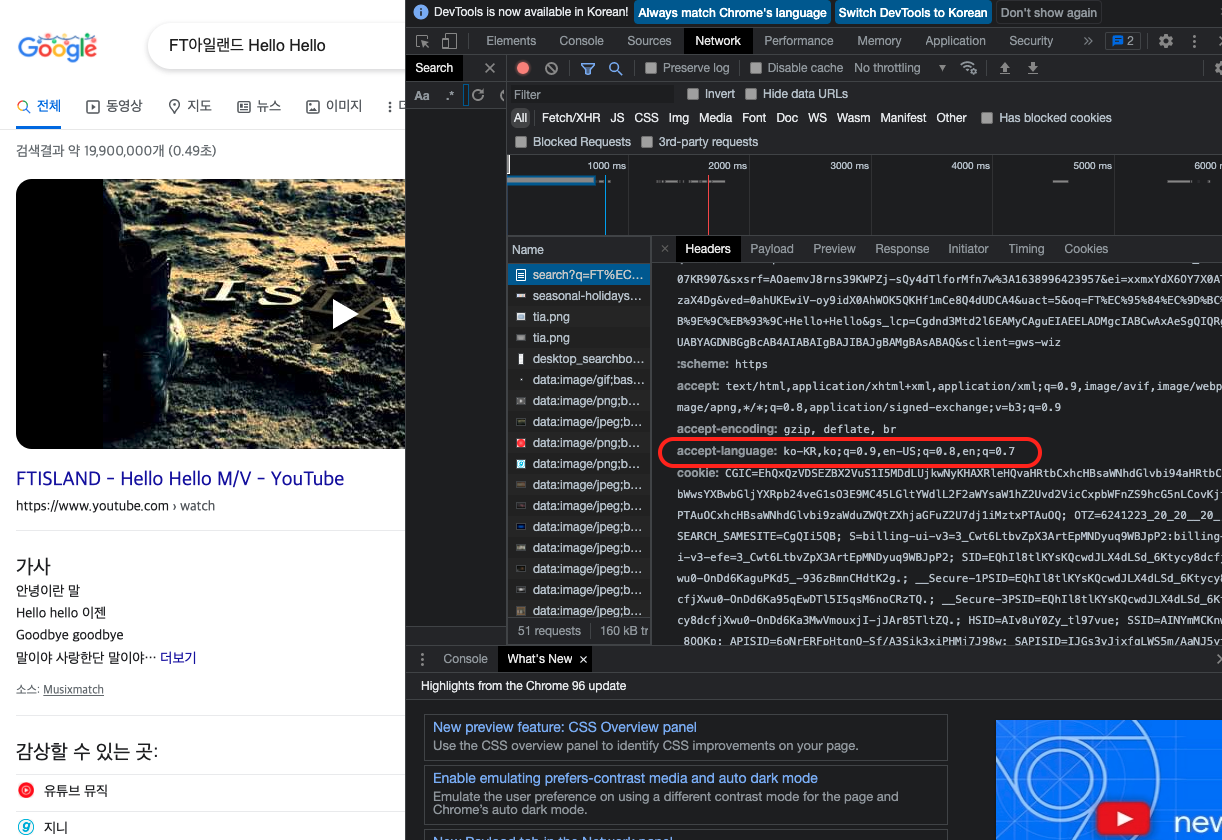1222x840 pixels.
Task: Refresh the search results icon
Action: pos(478,95)
